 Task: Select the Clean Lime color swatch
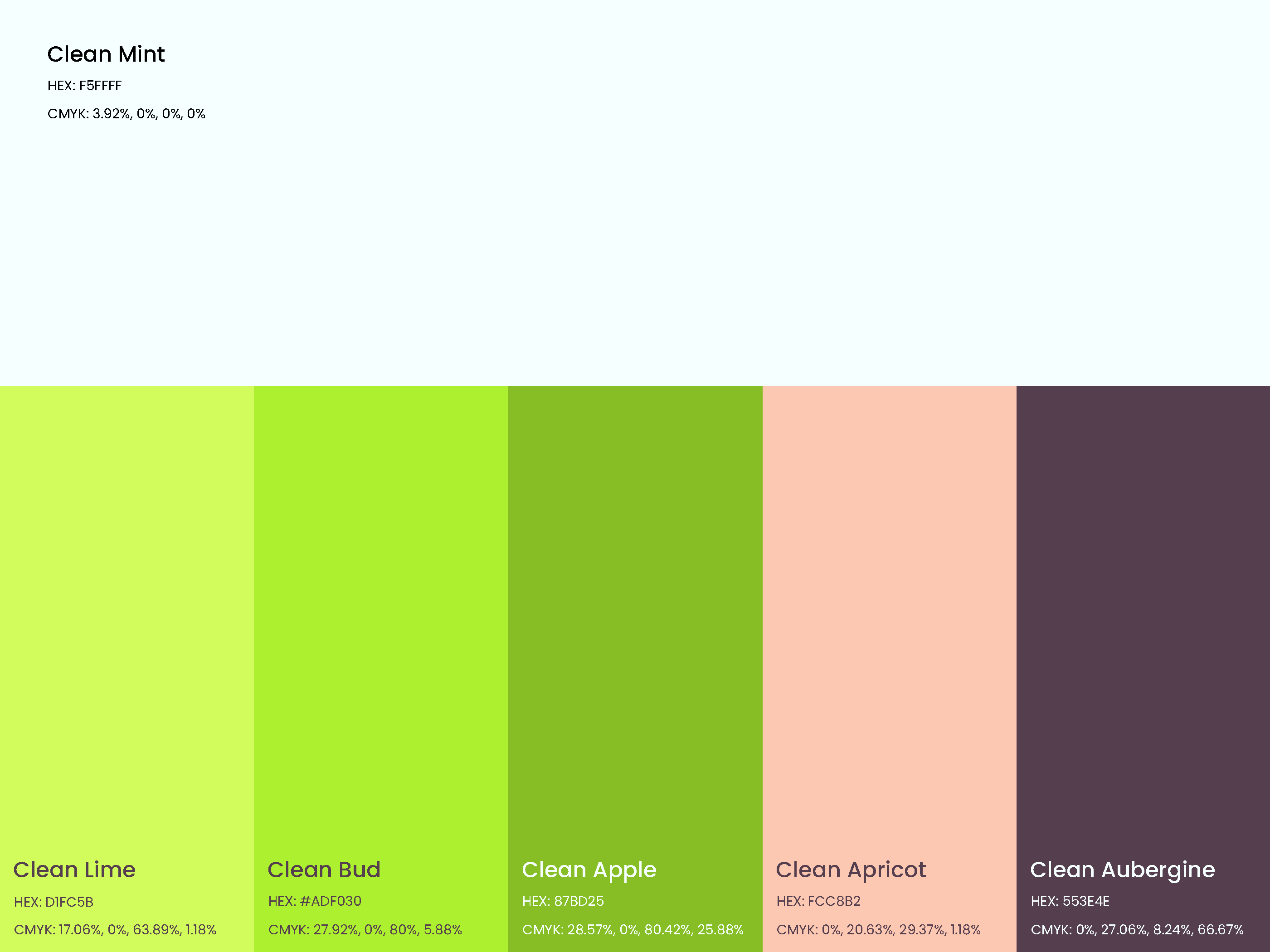pos(127,603)
